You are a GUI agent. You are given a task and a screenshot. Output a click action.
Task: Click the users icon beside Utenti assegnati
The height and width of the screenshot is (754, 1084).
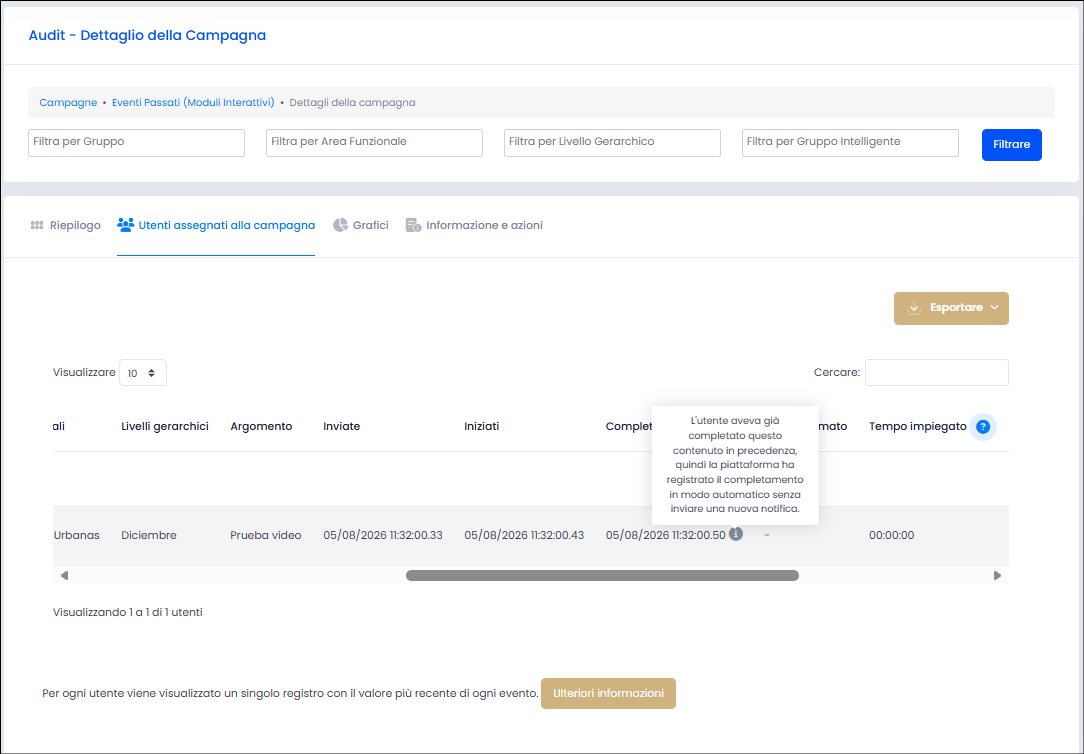pyautogui.click(x=125, y=225)
